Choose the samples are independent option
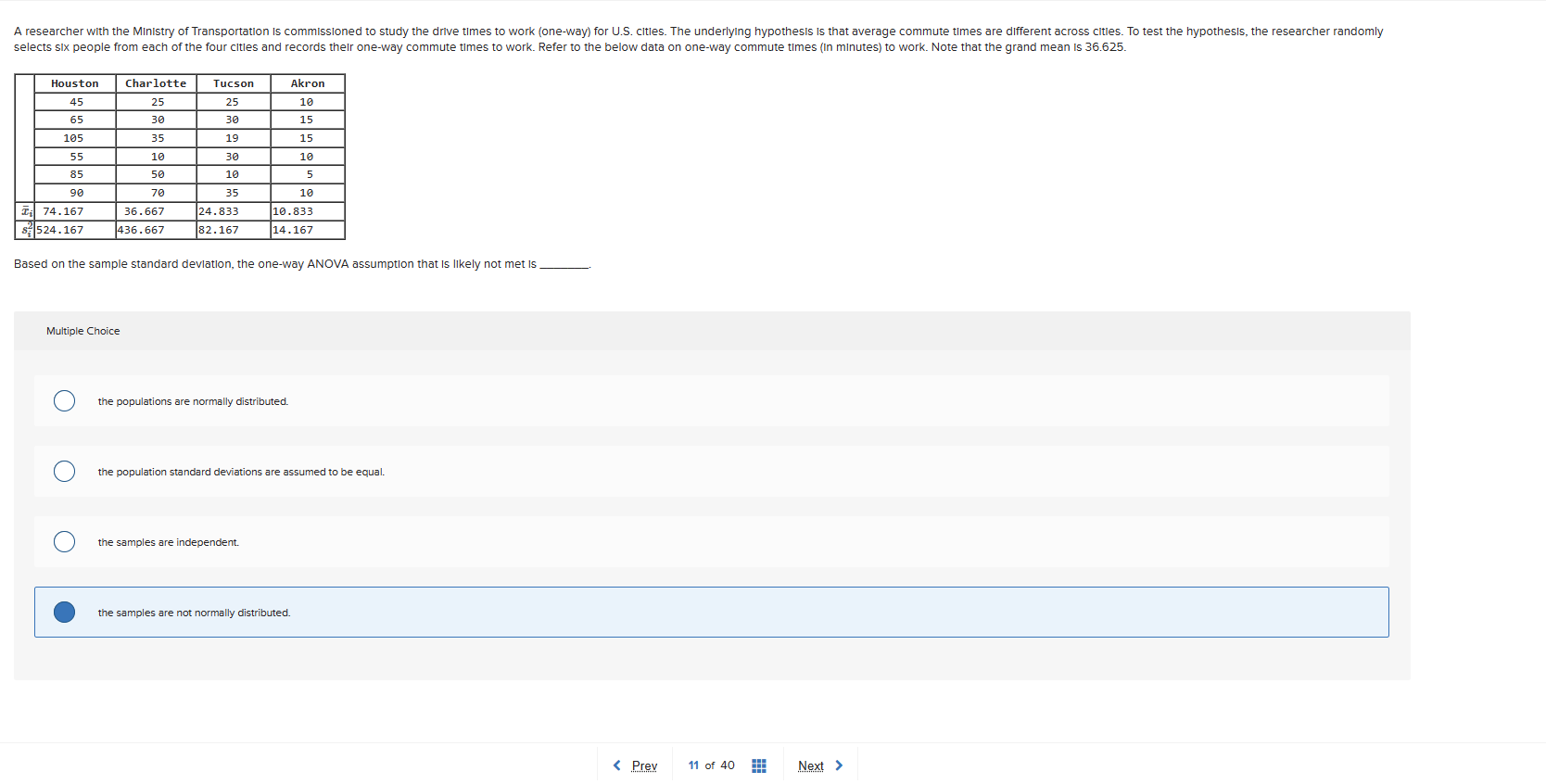 click(x=64, y=541)
